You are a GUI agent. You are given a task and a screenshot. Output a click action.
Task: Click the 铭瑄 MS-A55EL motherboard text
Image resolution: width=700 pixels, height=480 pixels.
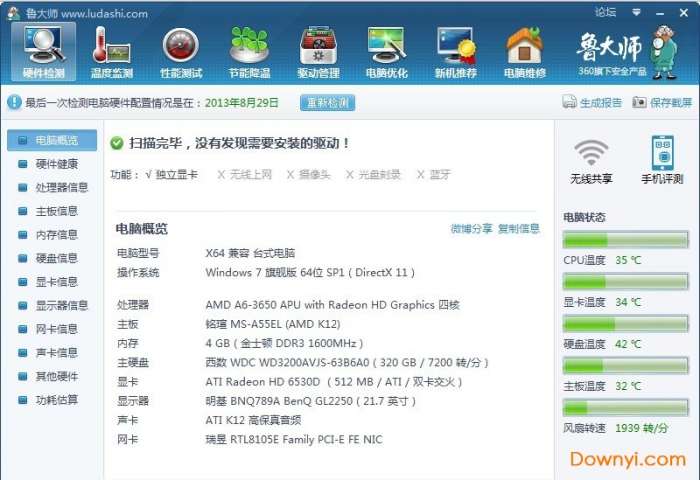273,324
